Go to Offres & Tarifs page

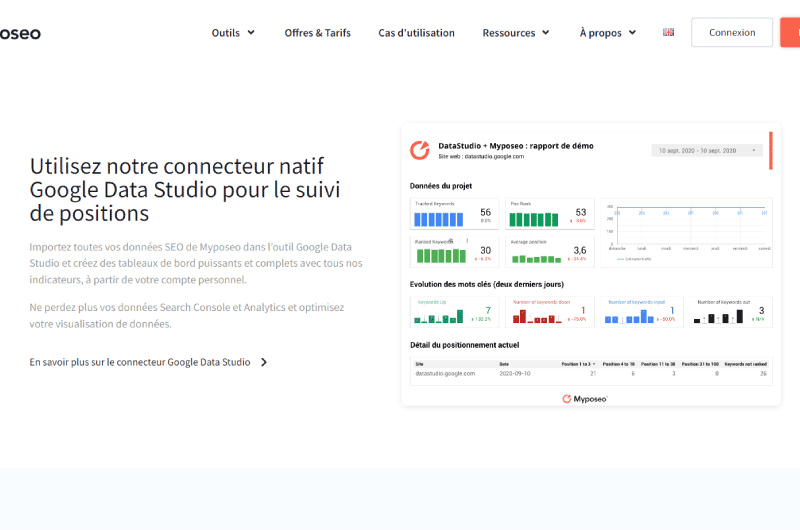(x=317, y=33)
